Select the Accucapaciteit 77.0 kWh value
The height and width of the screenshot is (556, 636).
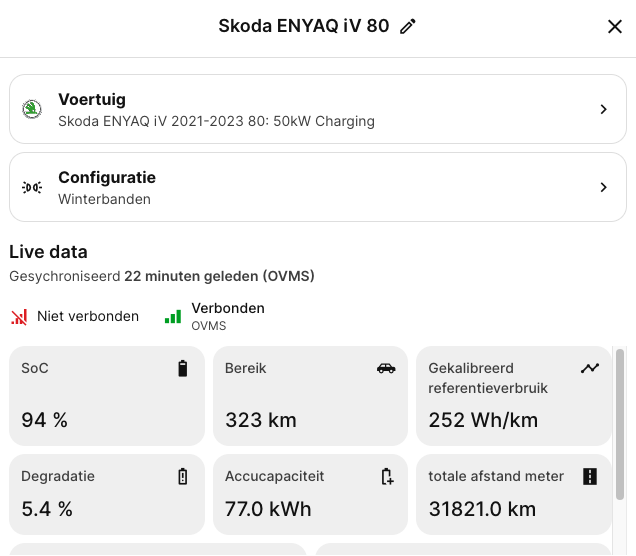[x=268, y=509]
